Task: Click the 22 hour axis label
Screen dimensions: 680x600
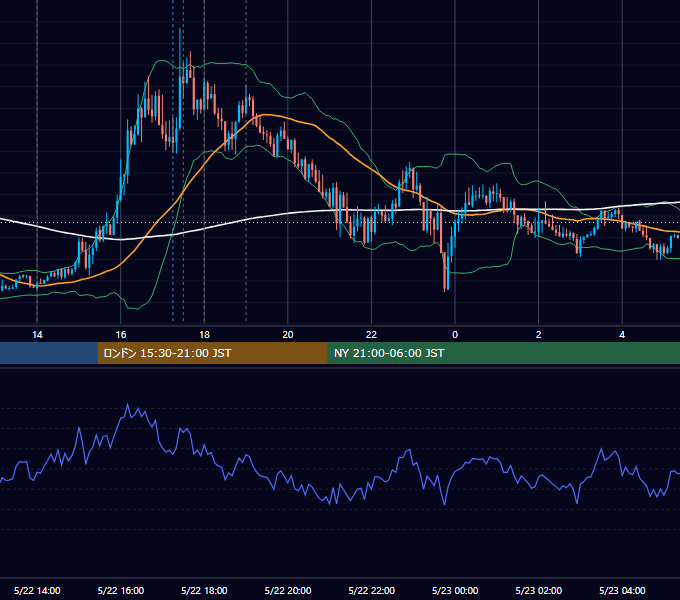Action: tap(371, 335)
